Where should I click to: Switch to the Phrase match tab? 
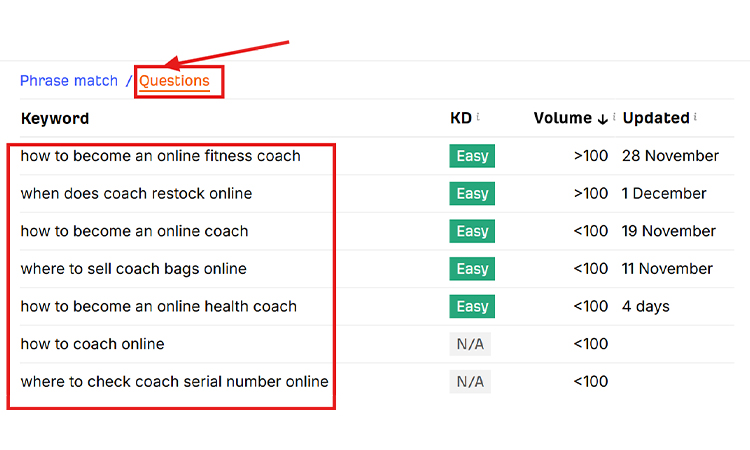(68, 81)
